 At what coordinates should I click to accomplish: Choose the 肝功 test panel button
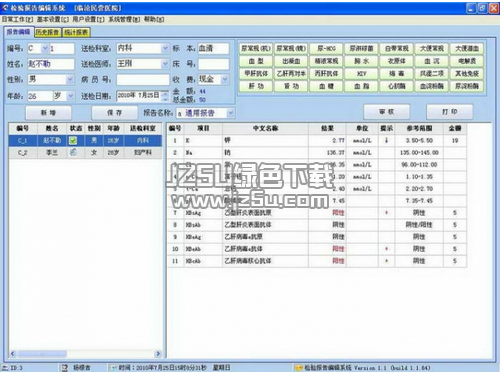click(x=256, y=86)
